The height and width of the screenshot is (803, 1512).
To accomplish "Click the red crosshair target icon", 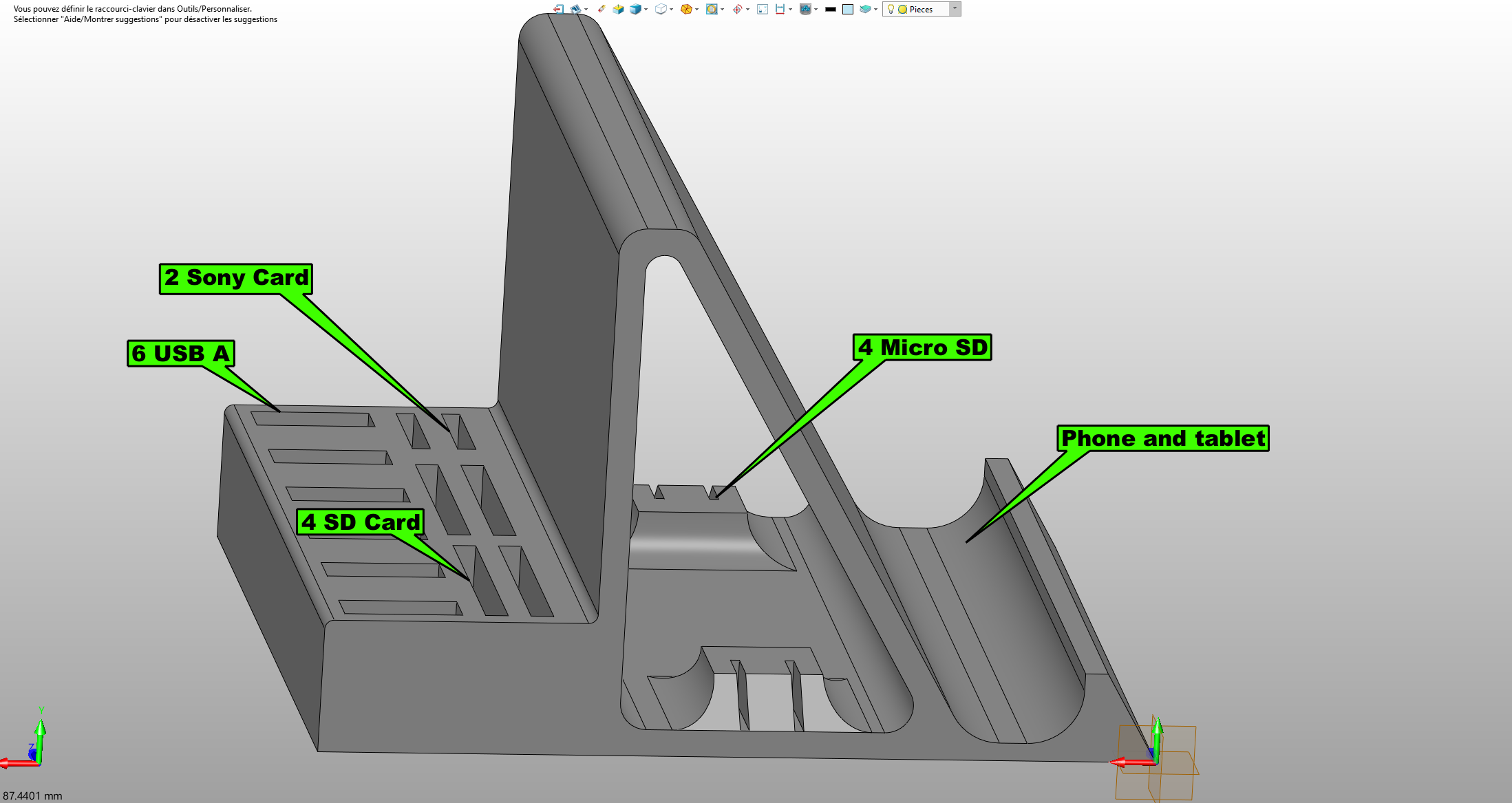I will click(737, 9).
